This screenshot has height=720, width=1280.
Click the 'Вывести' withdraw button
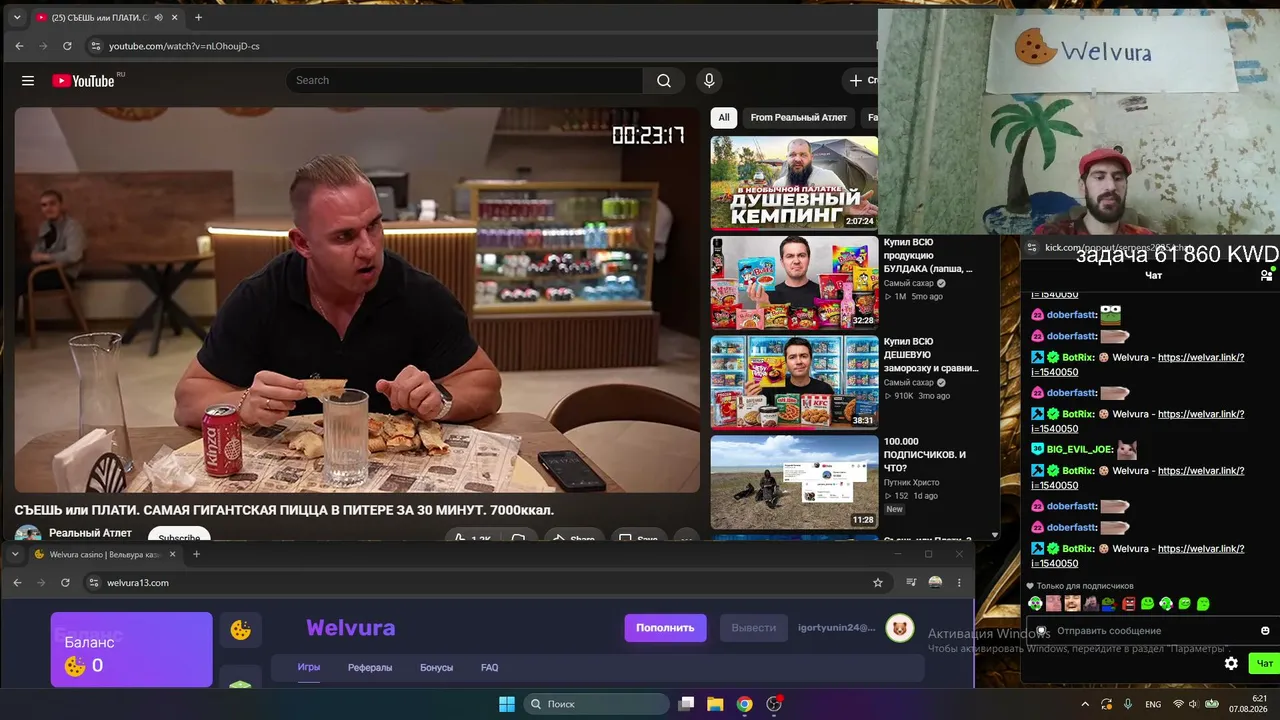pos(753,628)
